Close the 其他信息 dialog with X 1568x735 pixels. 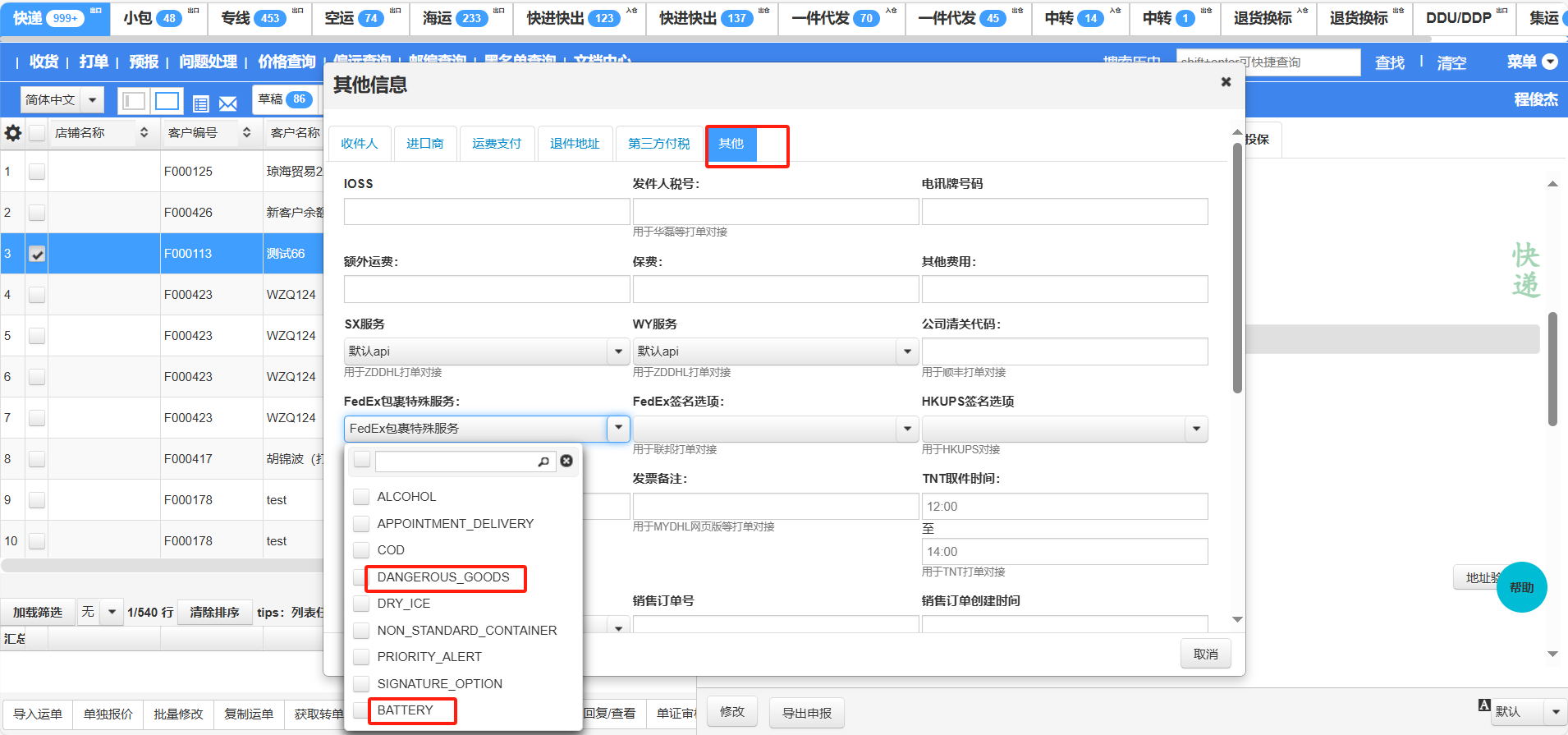coord(1226,82)
